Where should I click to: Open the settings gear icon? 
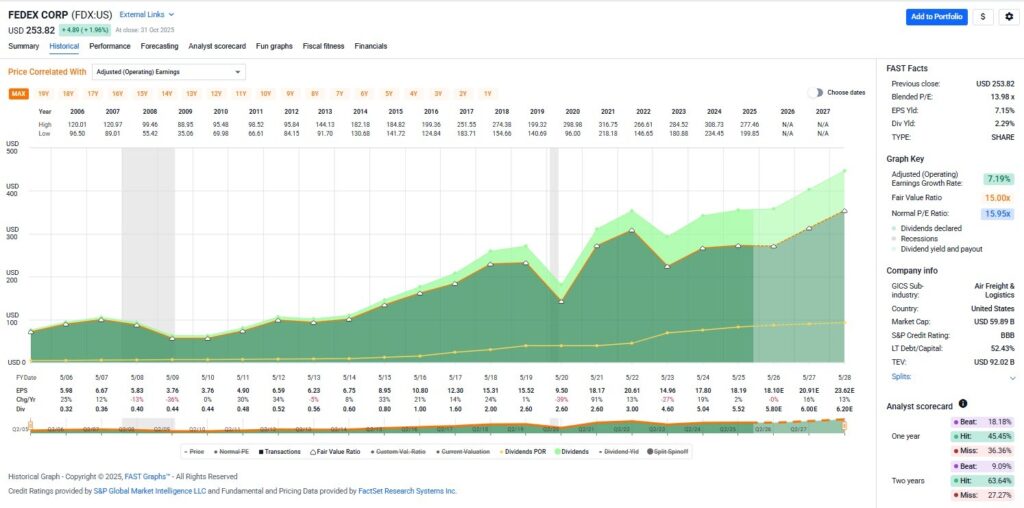1008,17
